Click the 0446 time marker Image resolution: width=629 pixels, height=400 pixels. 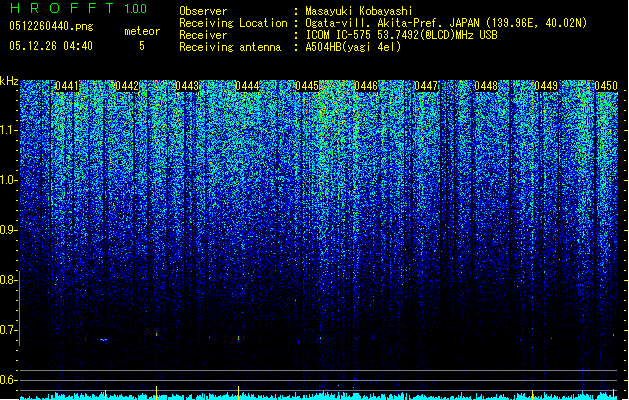[366, 86]
